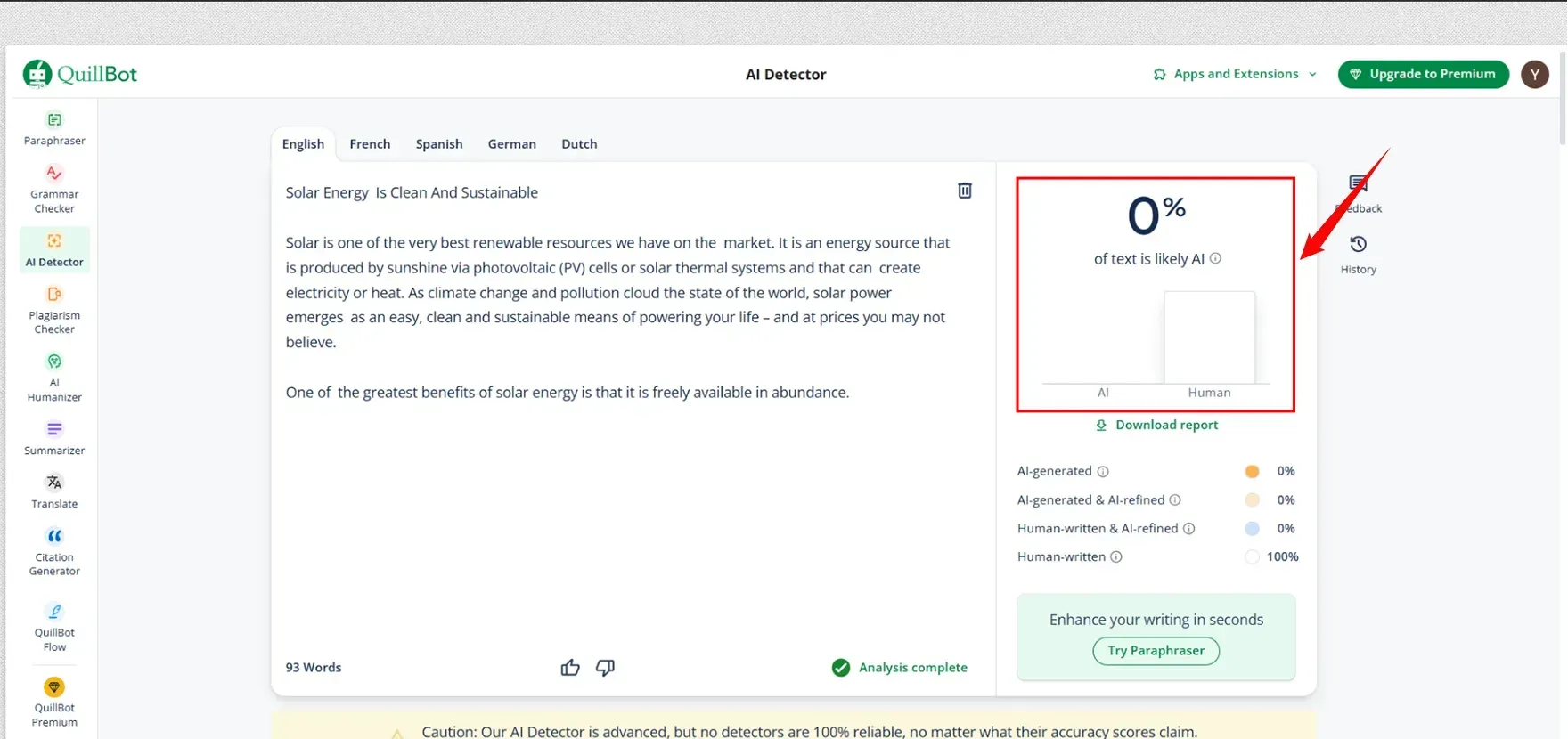
Task: Click the QuillBot logo
Action: coord(80,74)
